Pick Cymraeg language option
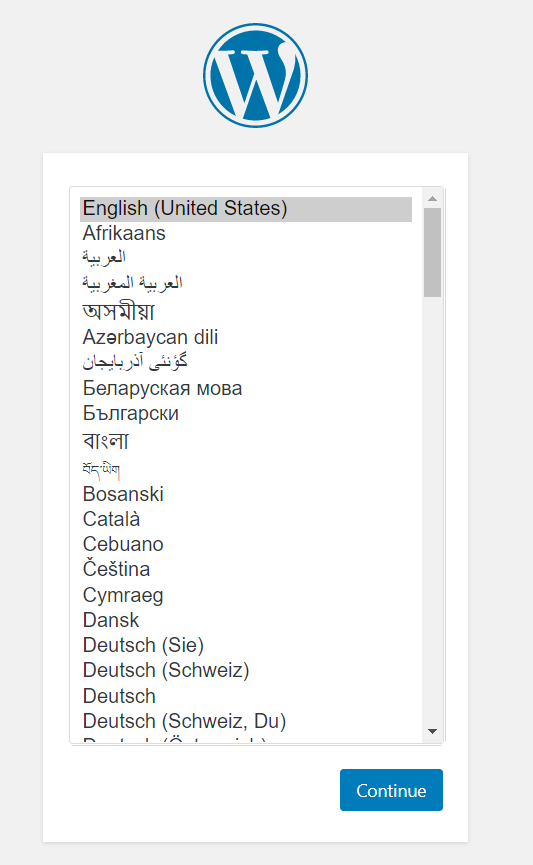Screen dimensions: 533x865 coord(246,595)
